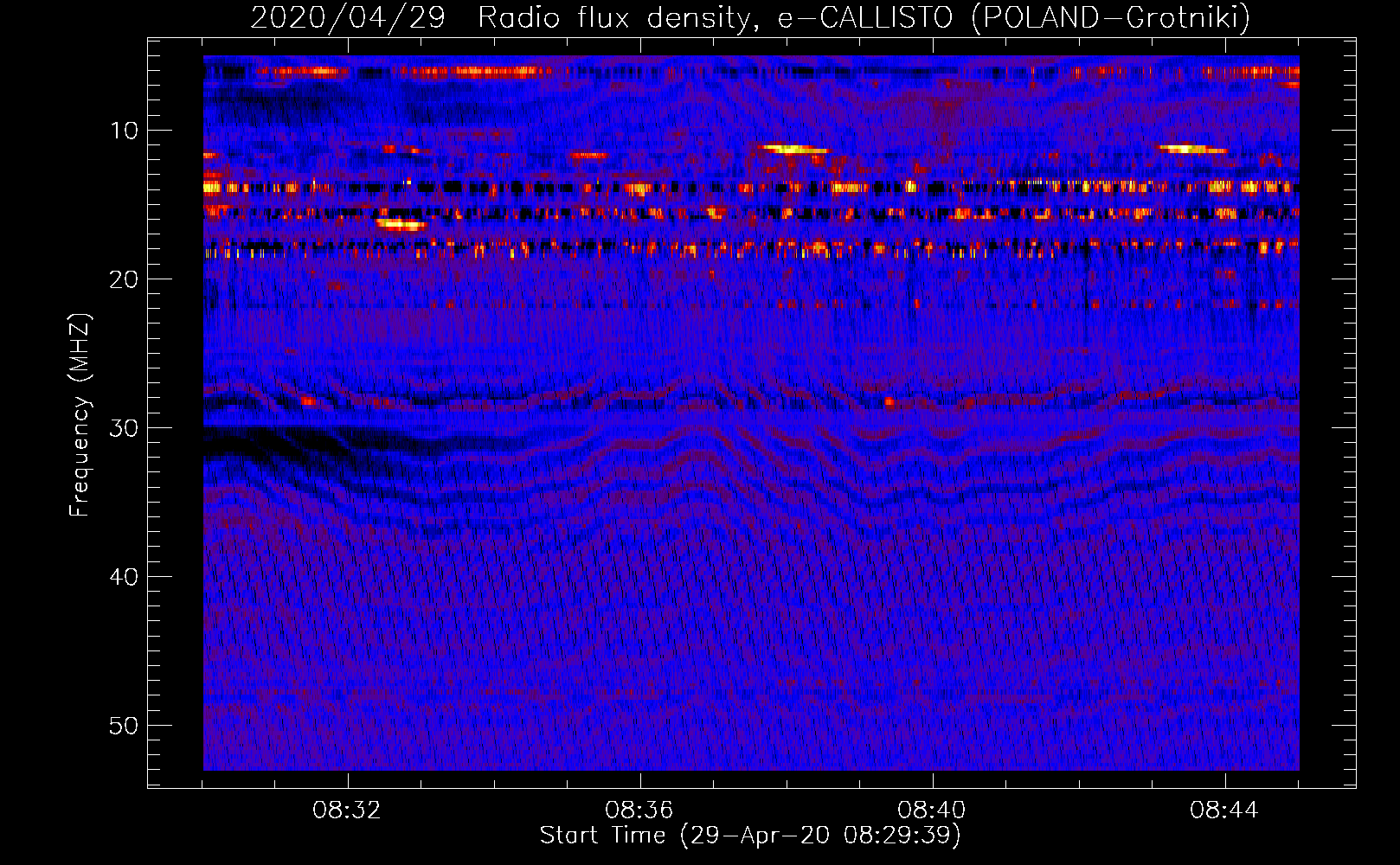This screenshot has width=1400, height=865.
Task: Click the 08:40 time tick label
Action: click(932, 811)
